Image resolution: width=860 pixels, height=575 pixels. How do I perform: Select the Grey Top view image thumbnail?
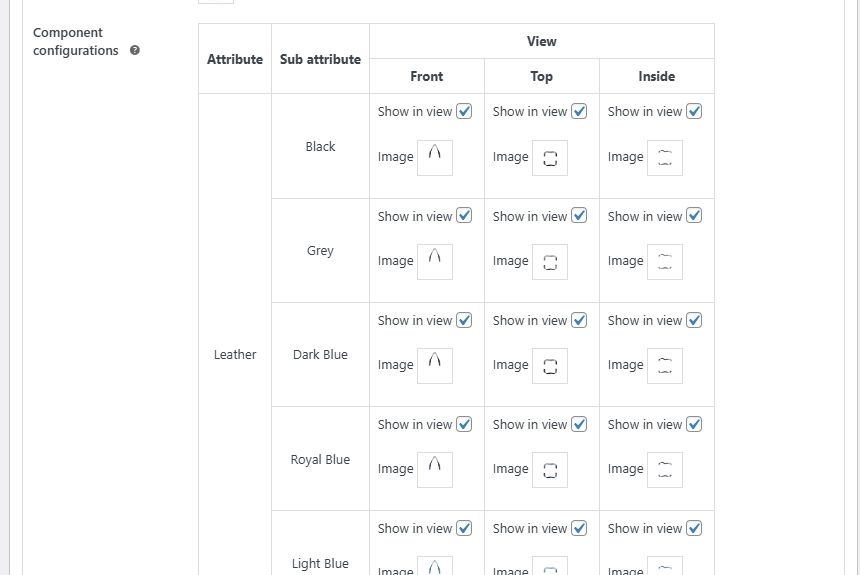click(550, 261)
